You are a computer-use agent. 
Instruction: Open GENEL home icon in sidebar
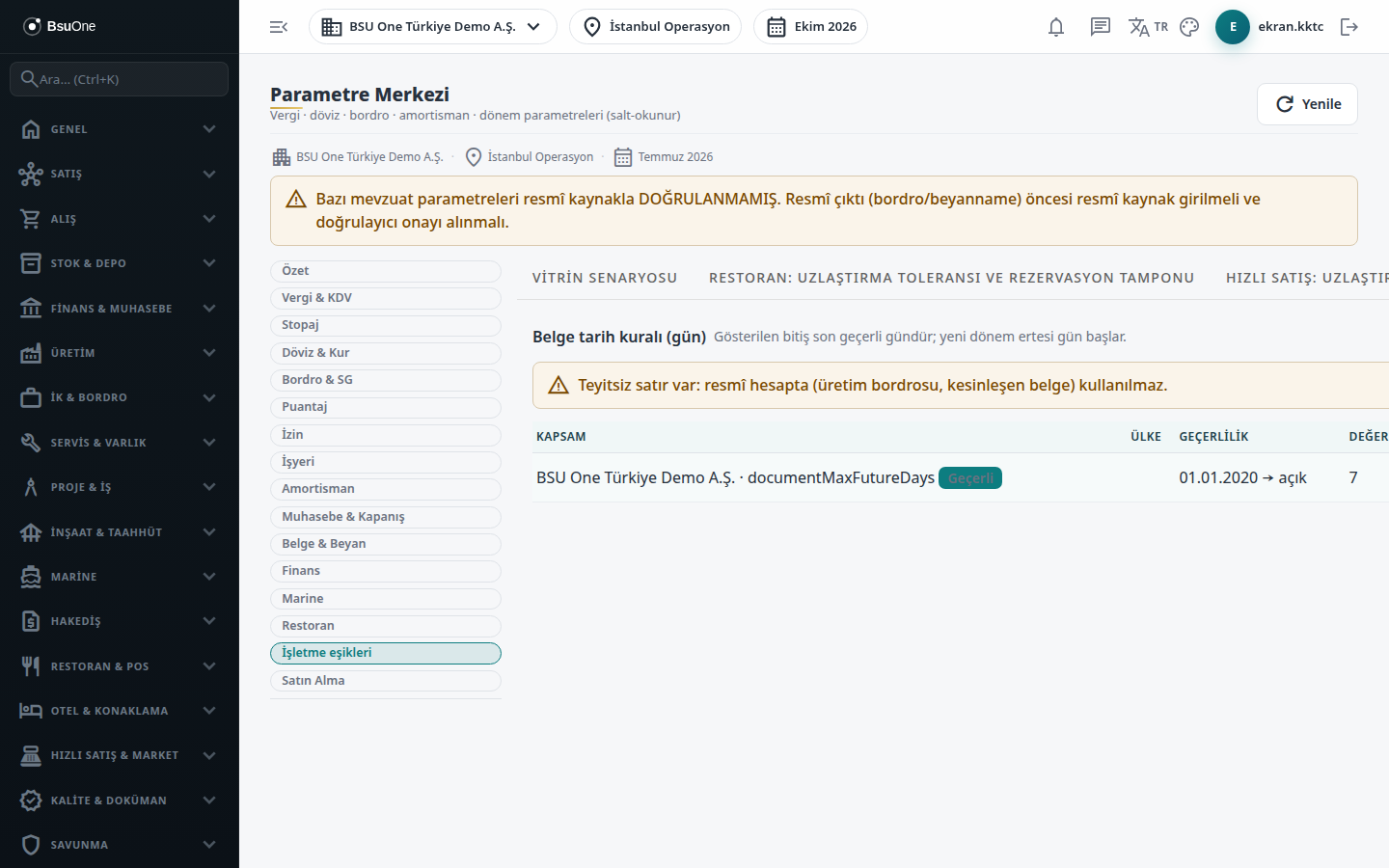31,129
